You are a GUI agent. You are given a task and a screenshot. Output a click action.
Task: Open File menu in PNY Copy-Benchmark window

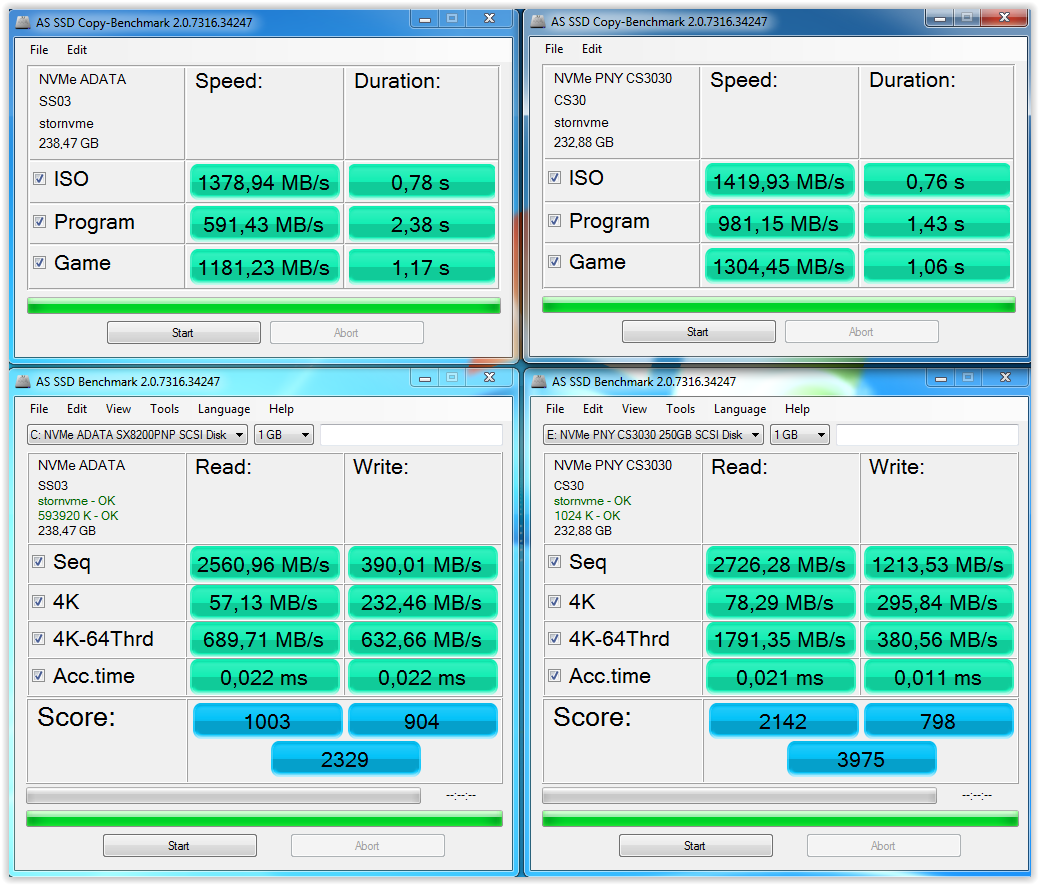[x=554, y=48]
